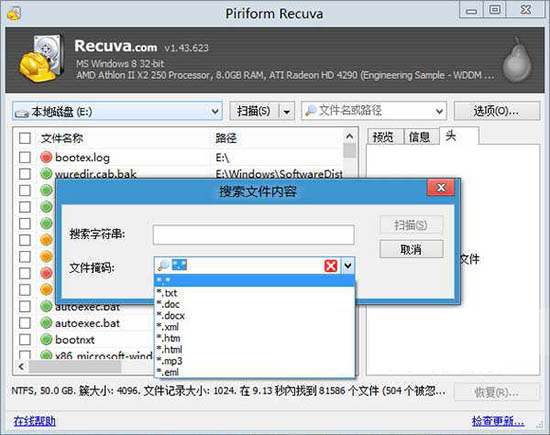Check the box for bootnxt
Viewport: 550px width, 435px height.
click(x=25, y=339)
